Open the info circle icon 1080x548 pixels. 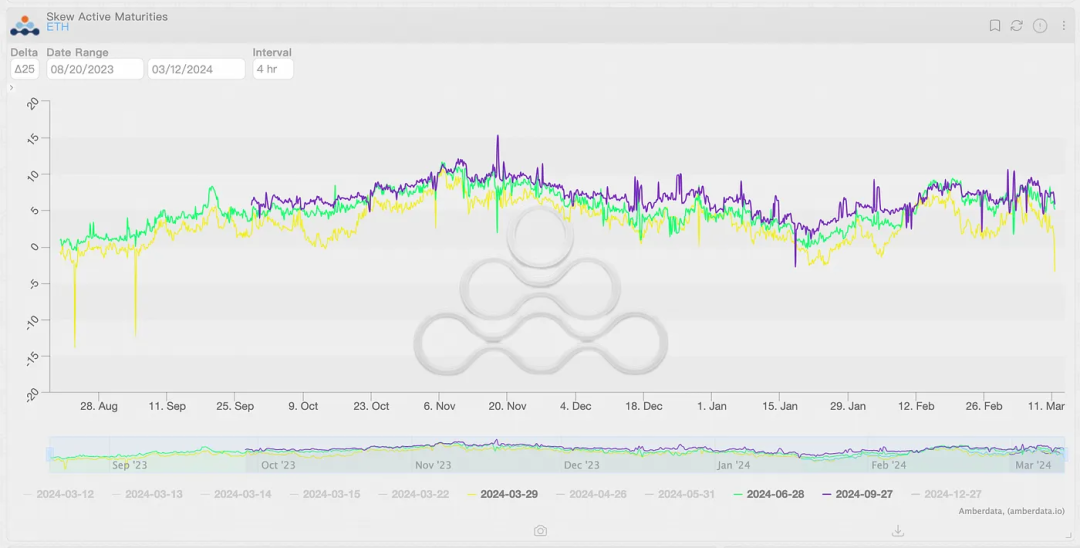click(x=1040, y=25)
